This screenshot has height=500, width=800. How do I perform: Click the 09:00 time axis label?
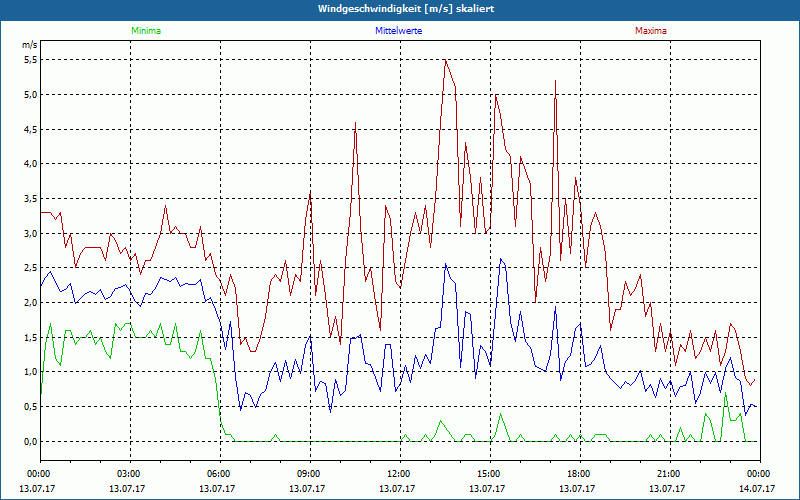click(310, 474)
